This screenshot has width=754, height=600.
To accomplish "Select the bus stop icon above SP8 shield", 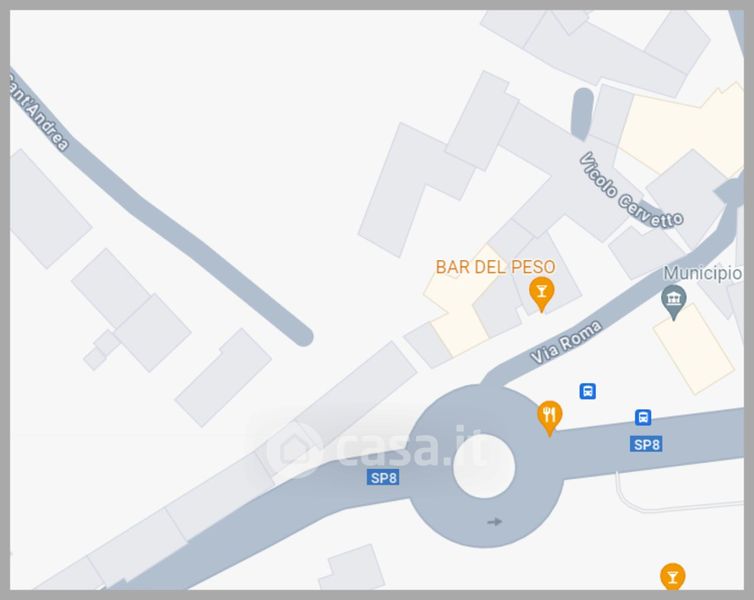I will pyautogui.click(x=643, y=417).
